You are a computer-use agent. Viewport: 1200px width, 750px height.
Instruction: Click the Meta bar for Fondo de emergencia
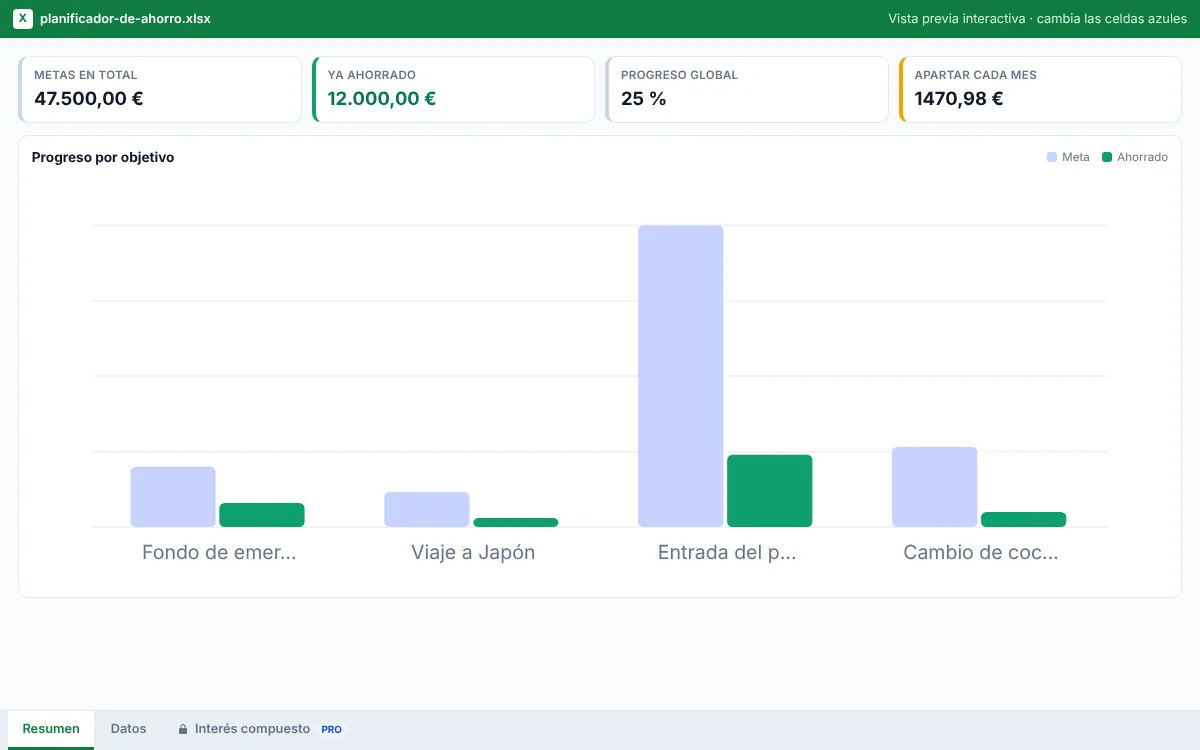coord(173,497)
